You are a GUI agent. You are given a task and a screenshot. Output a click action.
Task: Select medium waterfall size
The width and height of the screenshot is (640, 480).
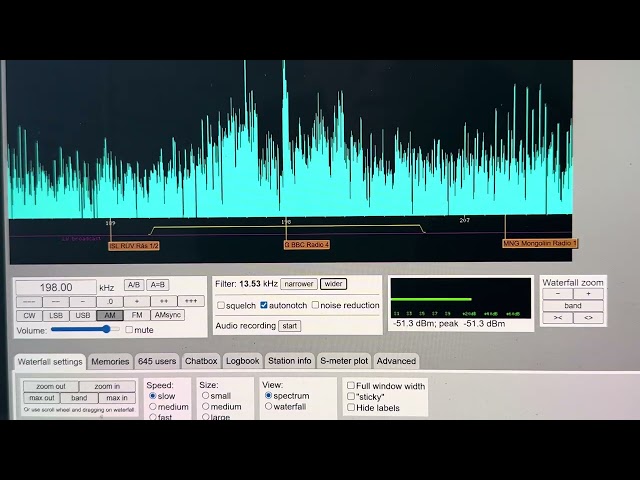[205, 407]
